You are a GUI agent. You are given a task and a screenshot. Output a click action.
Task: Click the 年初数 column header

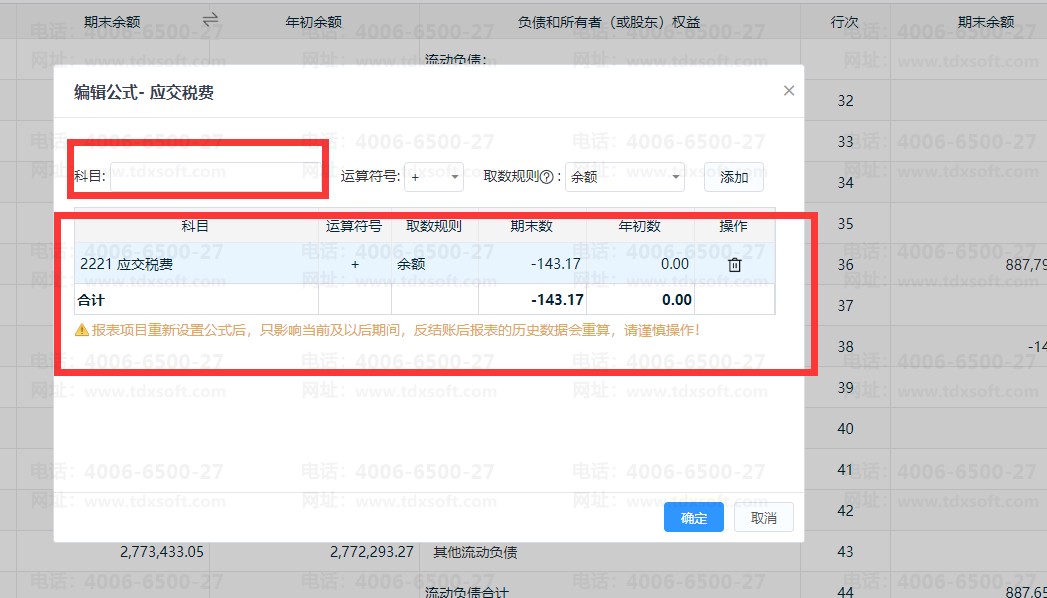click(640, 226)
